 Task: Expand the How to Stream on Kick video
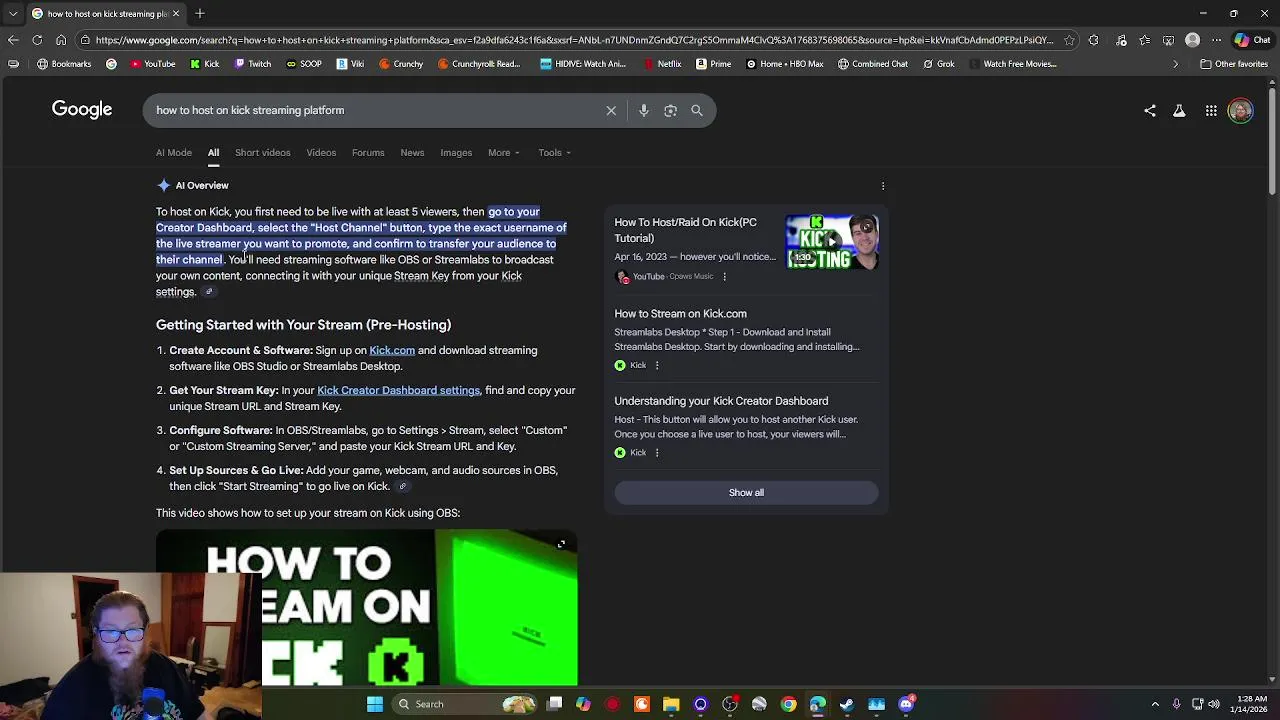pos(561,545)
